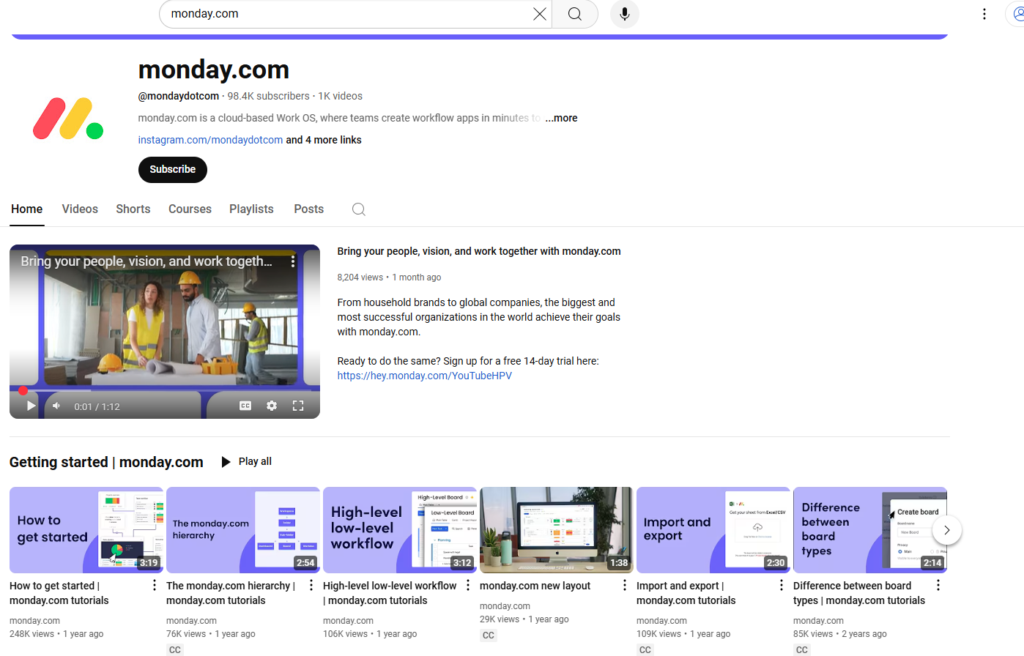Click the monday.com channel logo
This screenshot has height=656, width=1024.
pos(68,119)
